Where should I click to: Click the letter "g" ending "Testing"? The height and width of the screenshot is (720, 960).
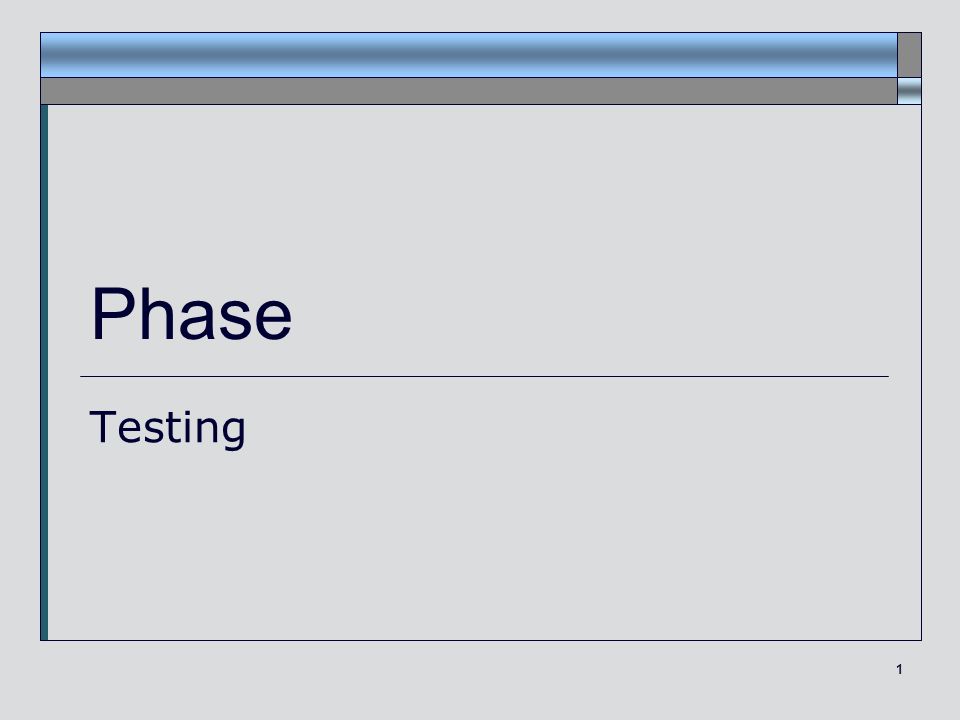[234, 432]
